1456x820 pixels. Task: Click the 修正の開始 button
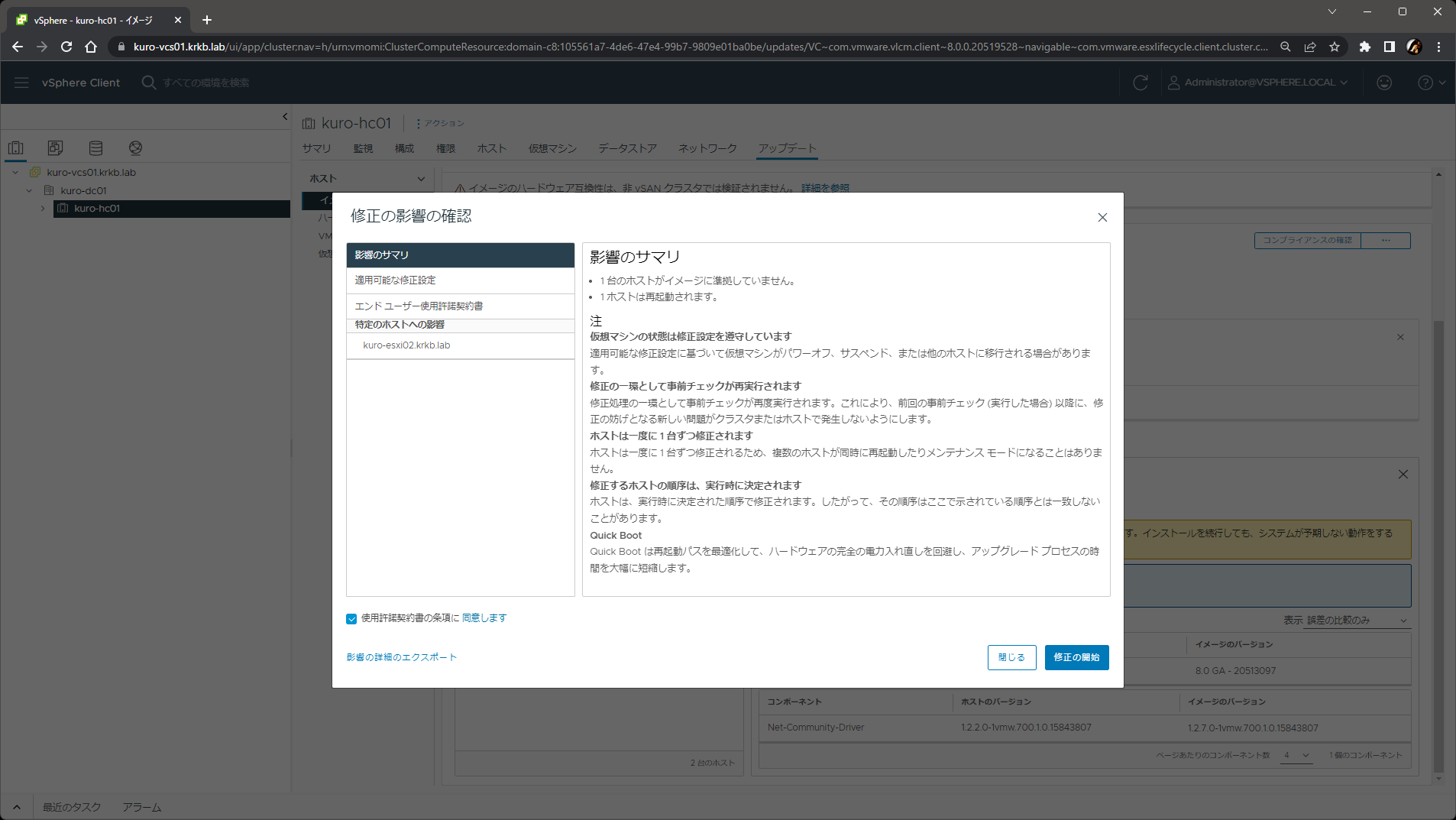[x=1076, y=657]
